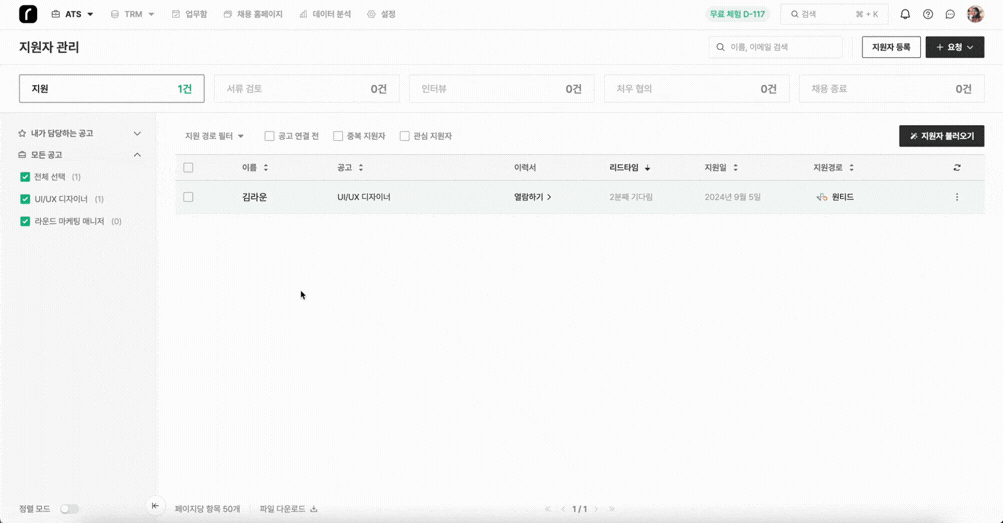The width and height of the screenshot is (1003, 523).
Task: Uncheck the UI/UX 디자이너 checkbox
Action: click(x=25, y=199)
